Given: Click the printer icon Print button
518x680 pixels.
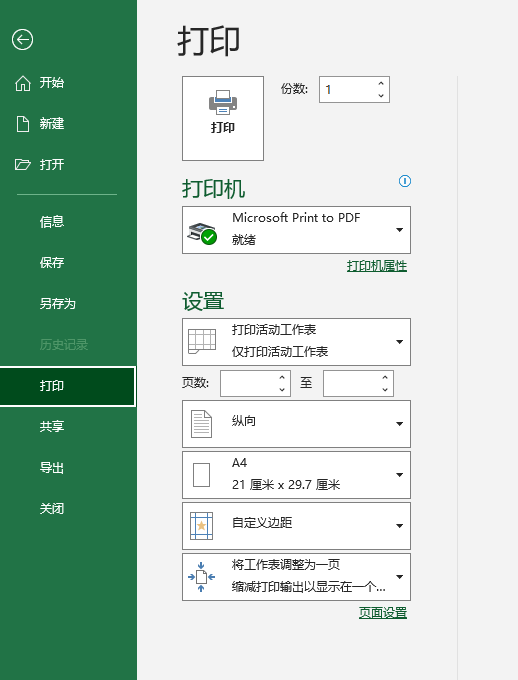Looking at the screenshot, I should click(223, 118).
